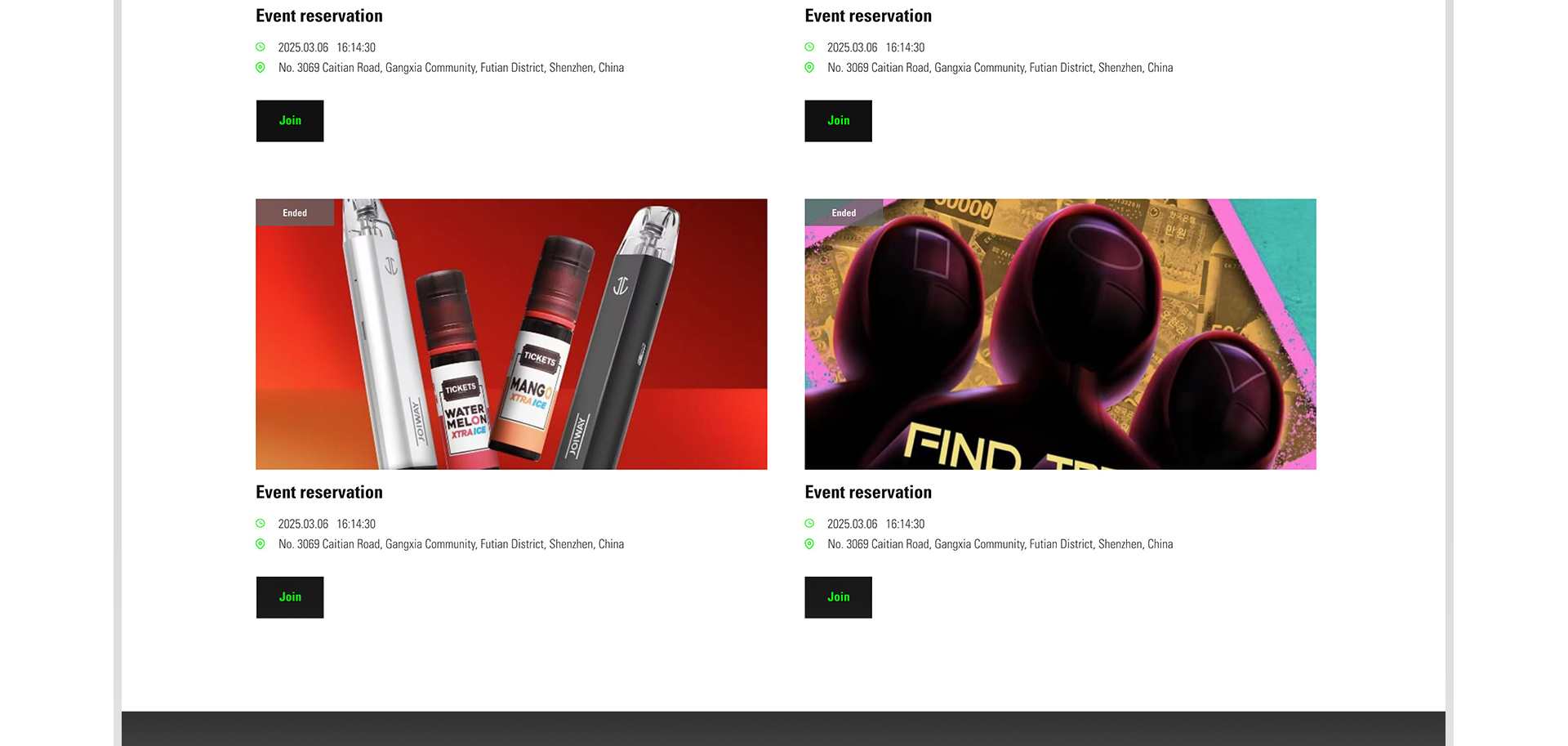Click the address text of the top-right event

point(1000,68)
